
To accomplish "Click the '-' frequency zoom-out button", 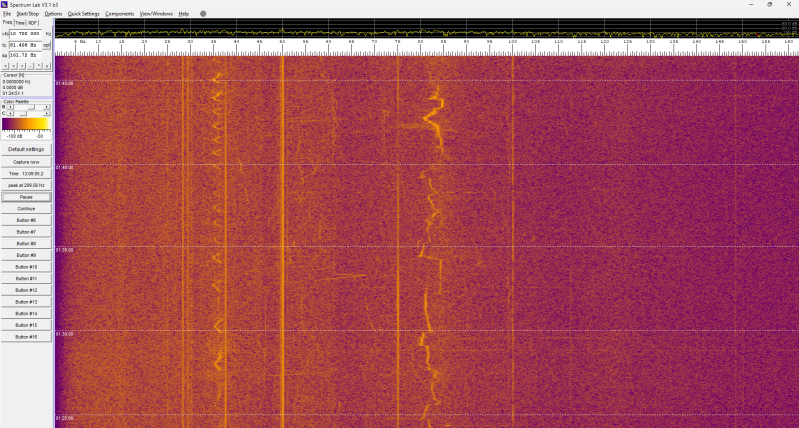I will coord(30,66).
